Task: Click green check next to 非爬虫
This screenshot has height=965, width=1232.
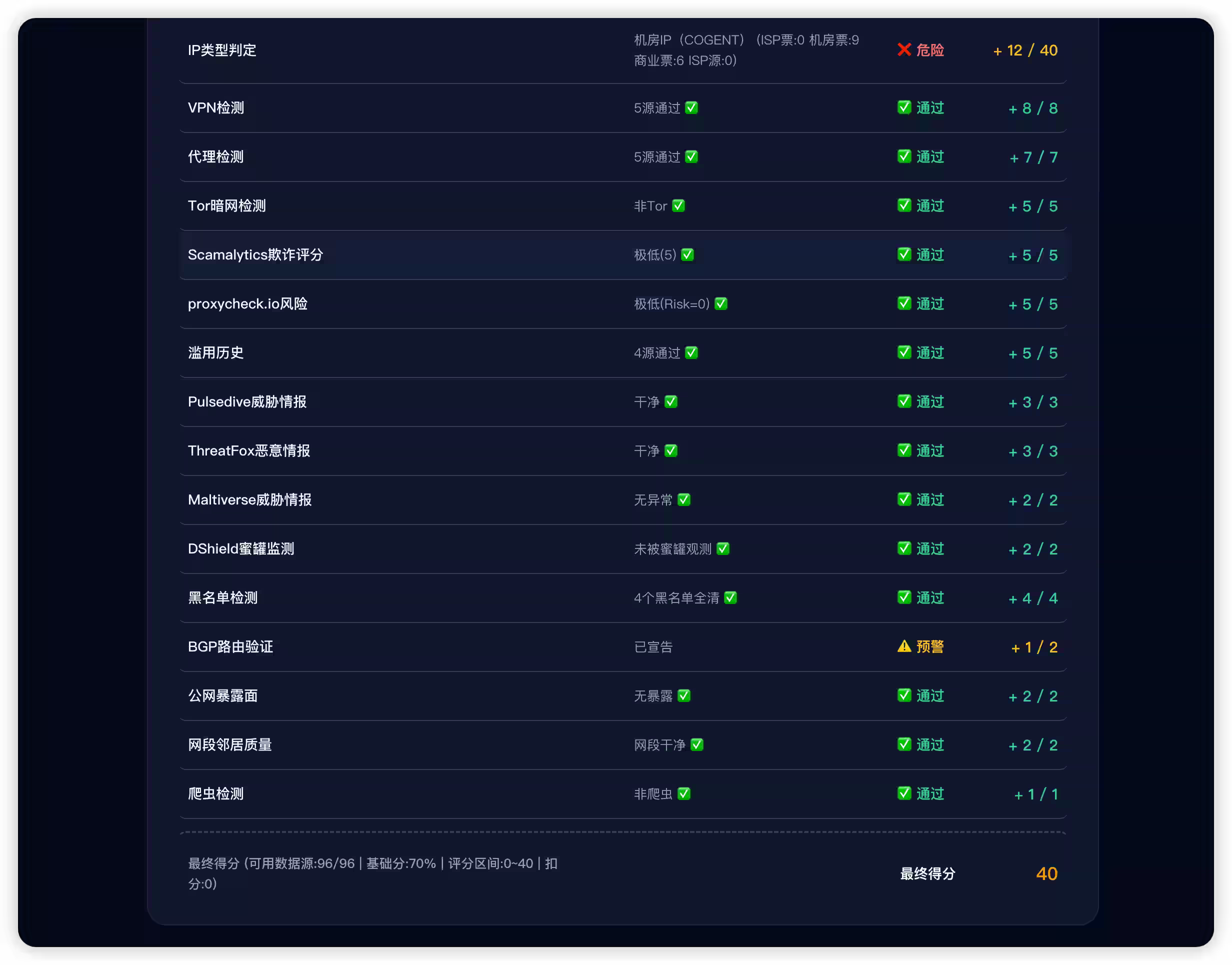Action: tap(683, 793)
